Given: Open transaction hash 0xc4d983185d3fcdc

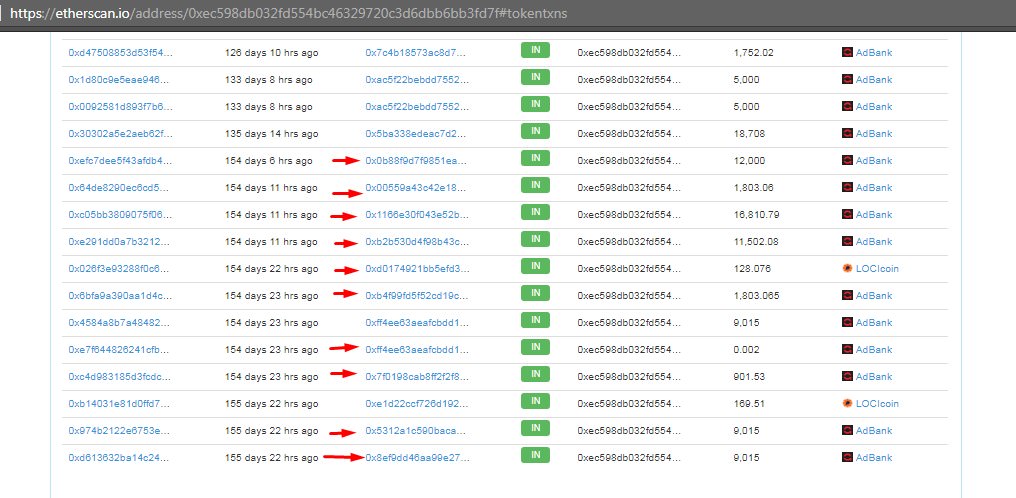Looking at the screenshot, I should tap(121, 376).
